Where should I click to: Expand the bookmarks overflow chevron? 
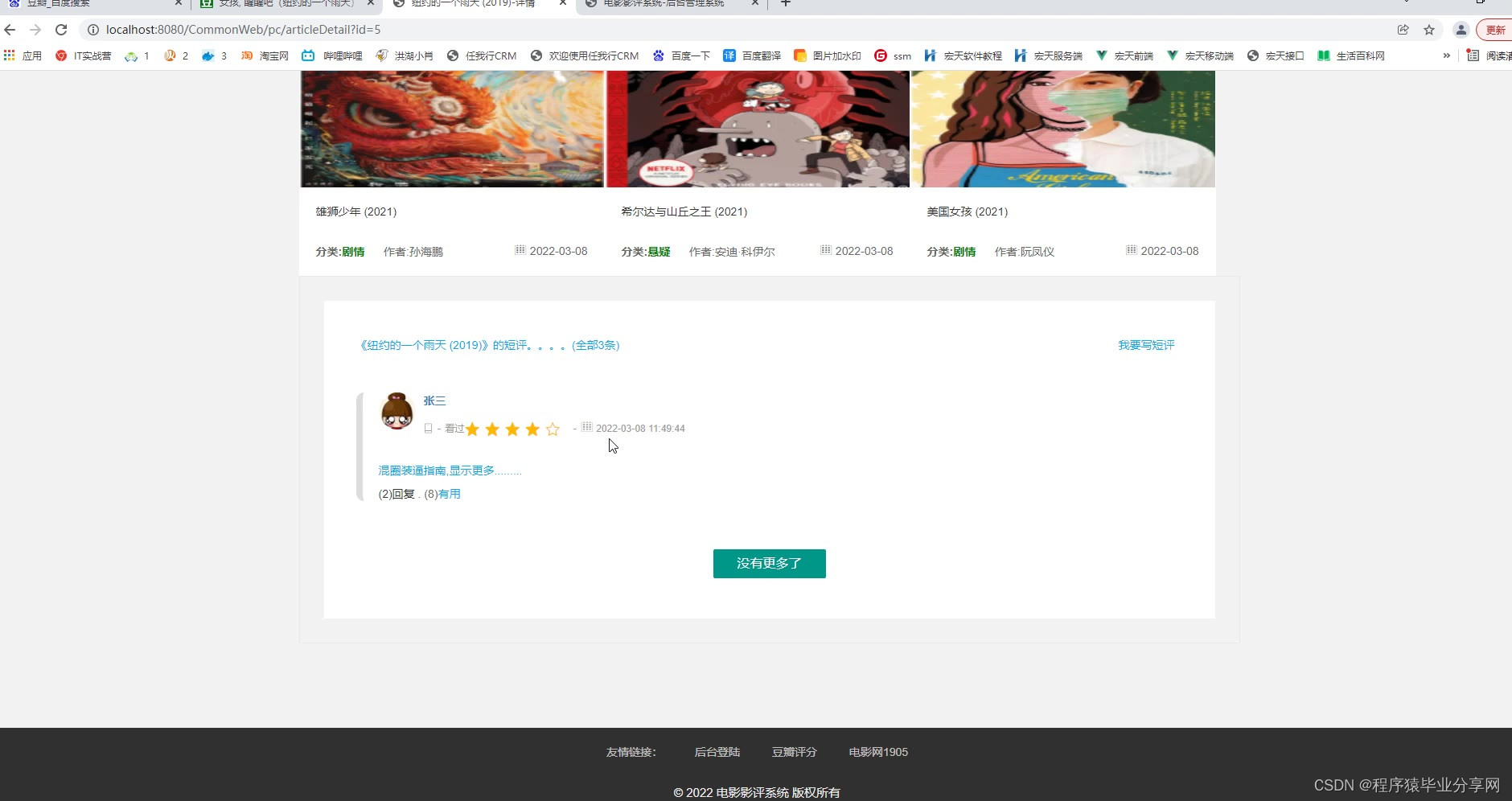pos(1446,55)
